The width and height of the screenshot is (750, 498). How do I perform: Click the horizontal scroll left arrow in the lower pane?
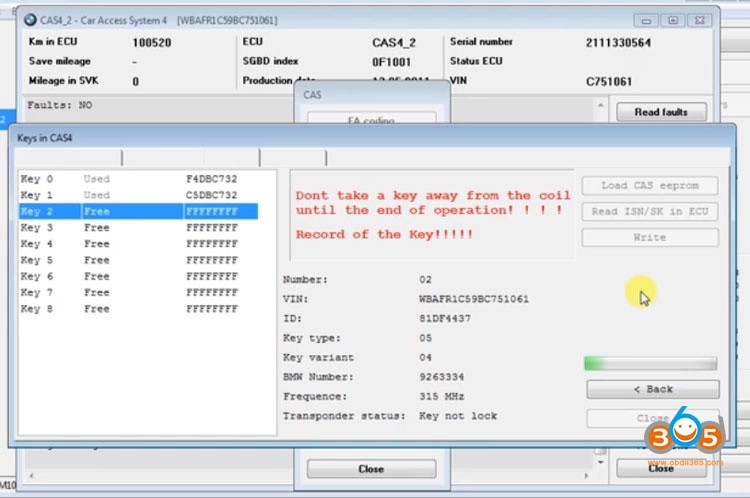tap(31, 476)
